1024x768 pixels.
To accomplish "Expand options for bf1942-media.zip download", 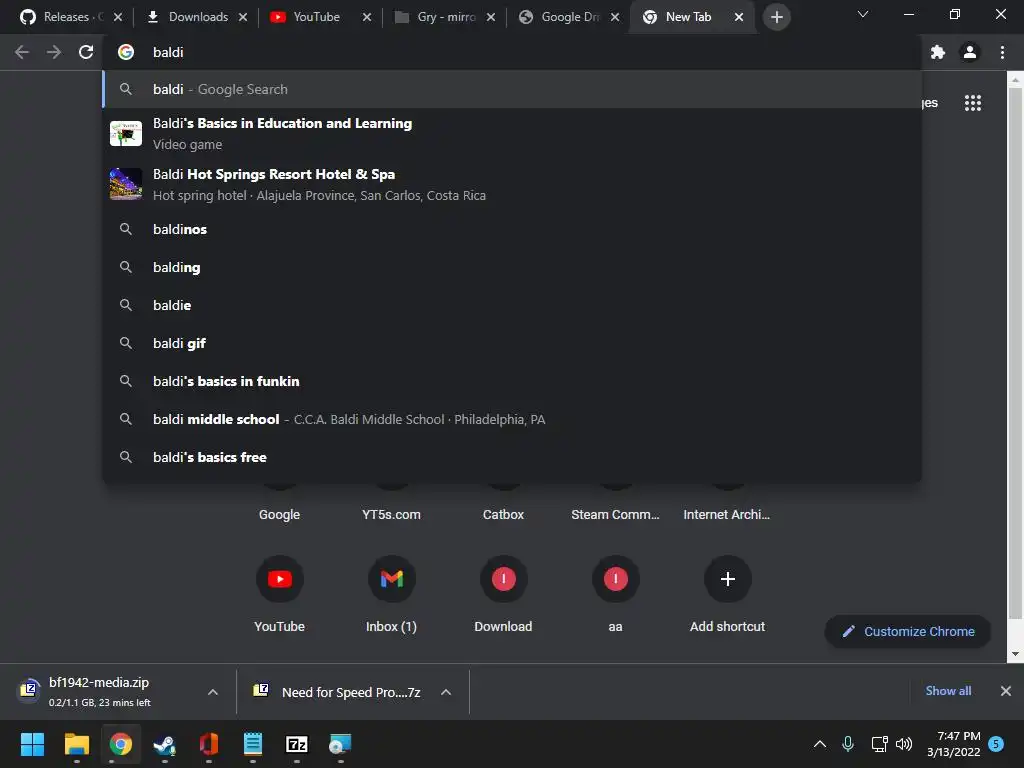I will [213, 692].
